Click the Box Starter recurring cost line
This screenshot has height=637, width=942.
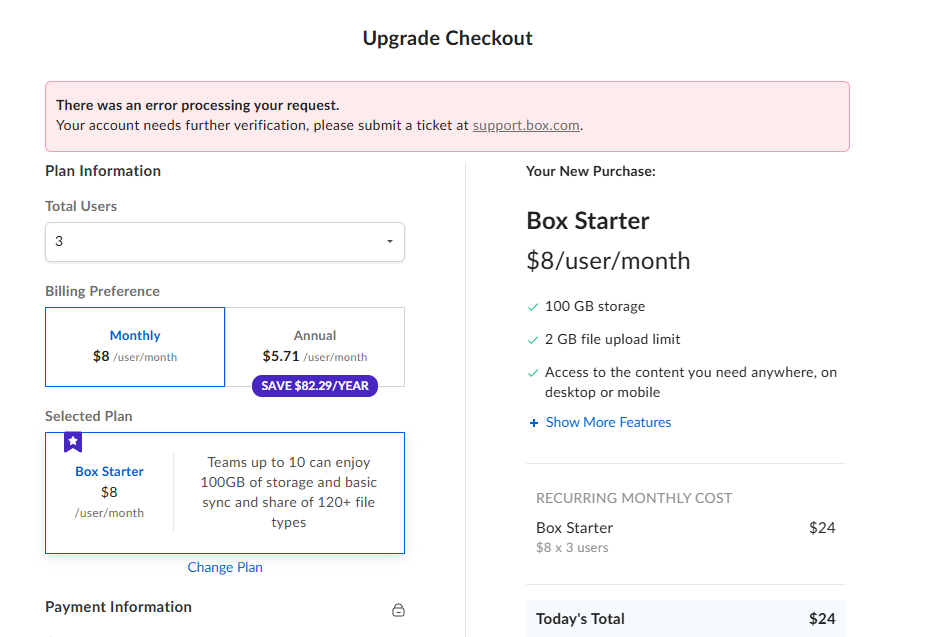(x=685, y=537)
